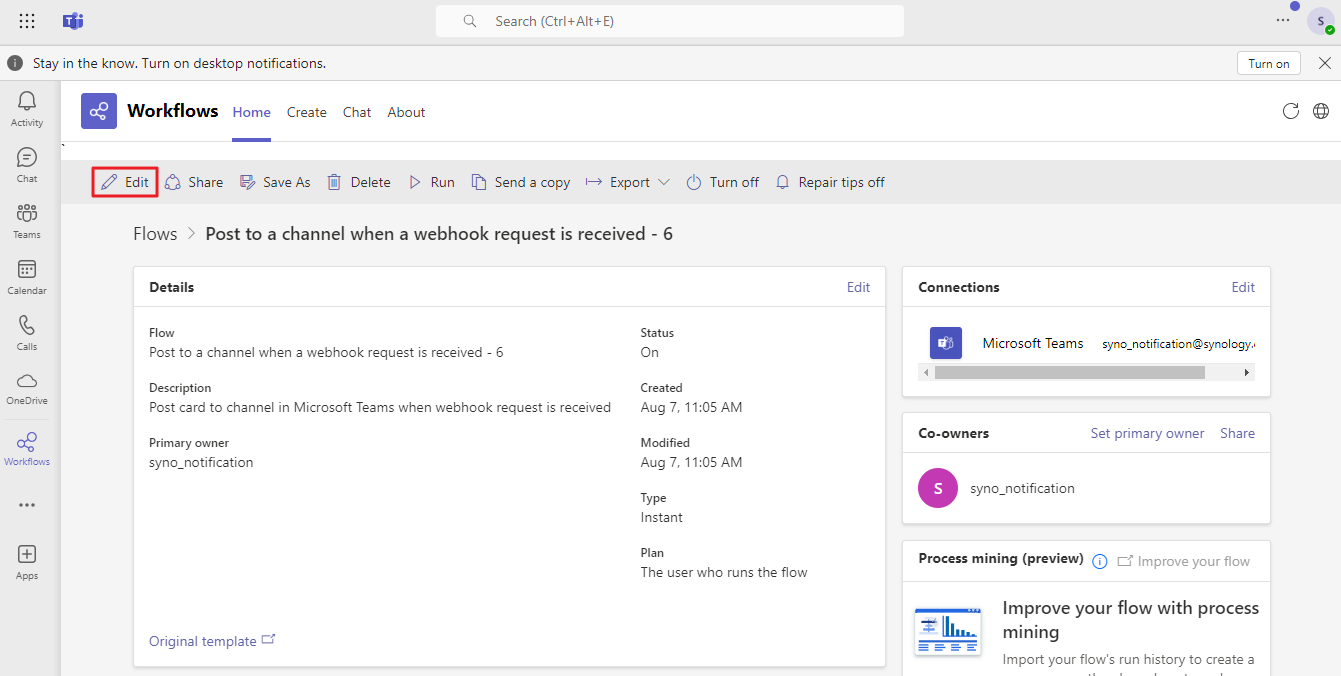This screenshot has height=676, width=1341.
Task: Go back to Flows breadcrumb
Action: (x=155, y=234)
